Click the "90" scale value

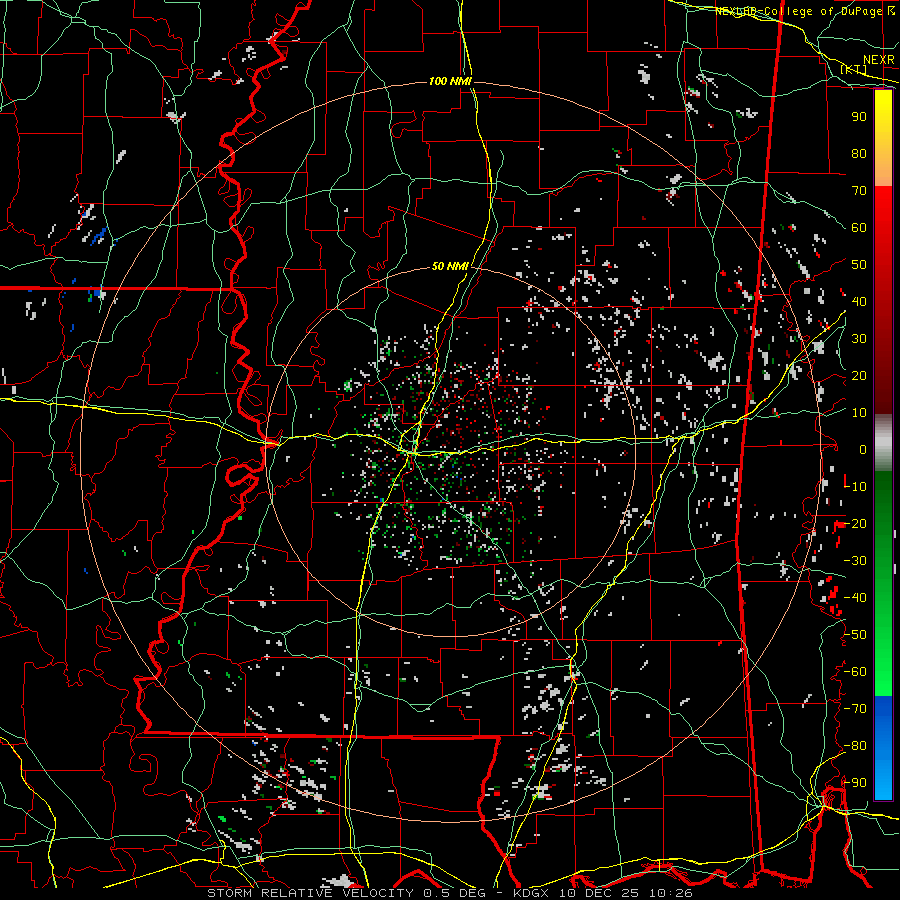[x=859, y=117]
